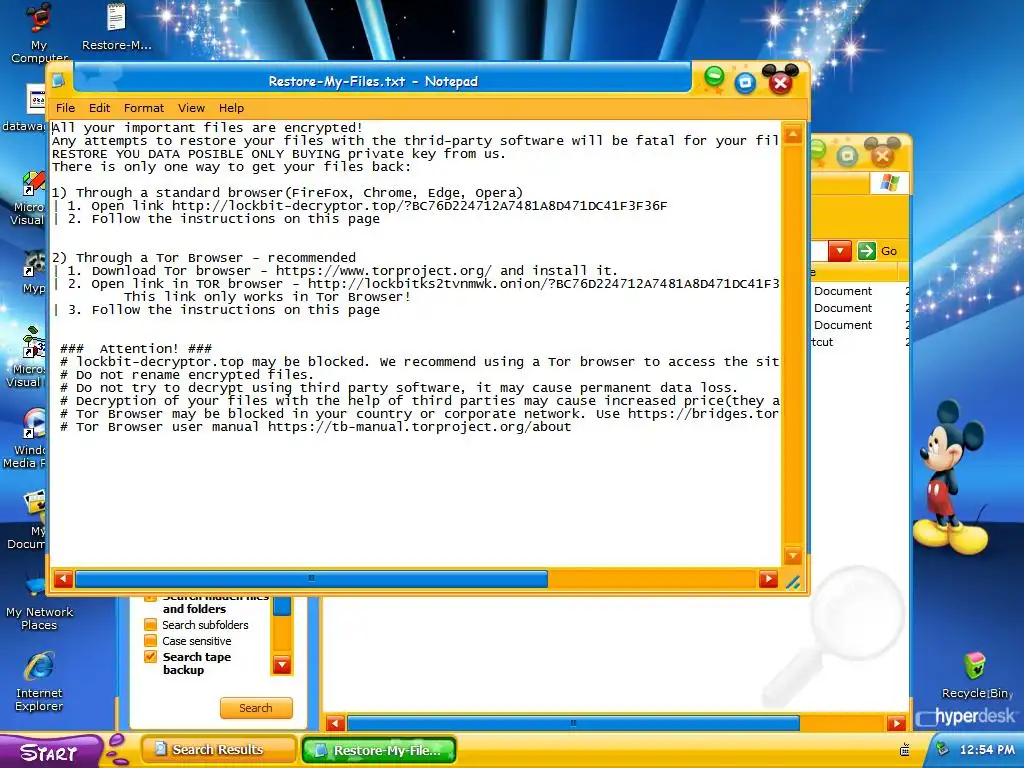The height and width of the screenshot is (768, 1024).
Task: Click search pane scroll down arrow
Action: click(282, 665)
